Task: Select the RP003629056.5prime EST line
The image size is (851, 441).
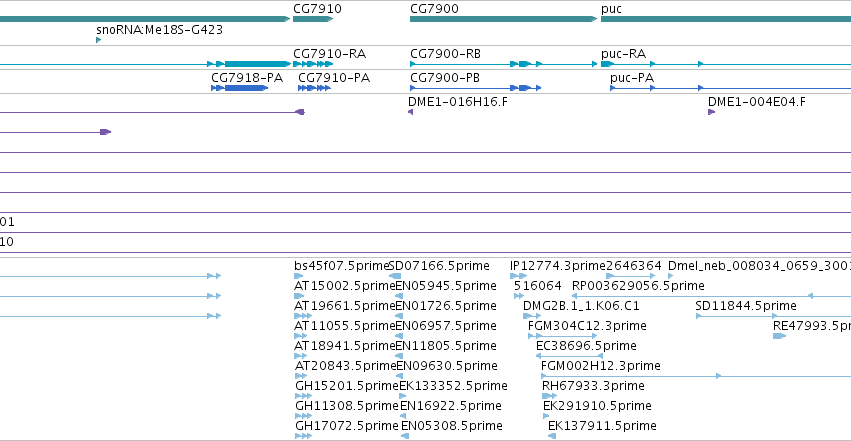Action: (x=712, y=296)
